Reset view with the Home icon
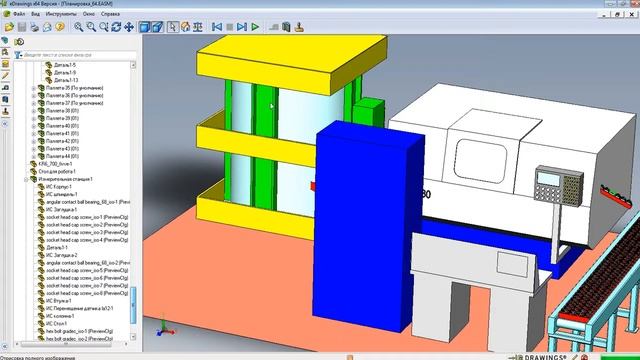This screenshot has width=640, height=360. [185, 27]
